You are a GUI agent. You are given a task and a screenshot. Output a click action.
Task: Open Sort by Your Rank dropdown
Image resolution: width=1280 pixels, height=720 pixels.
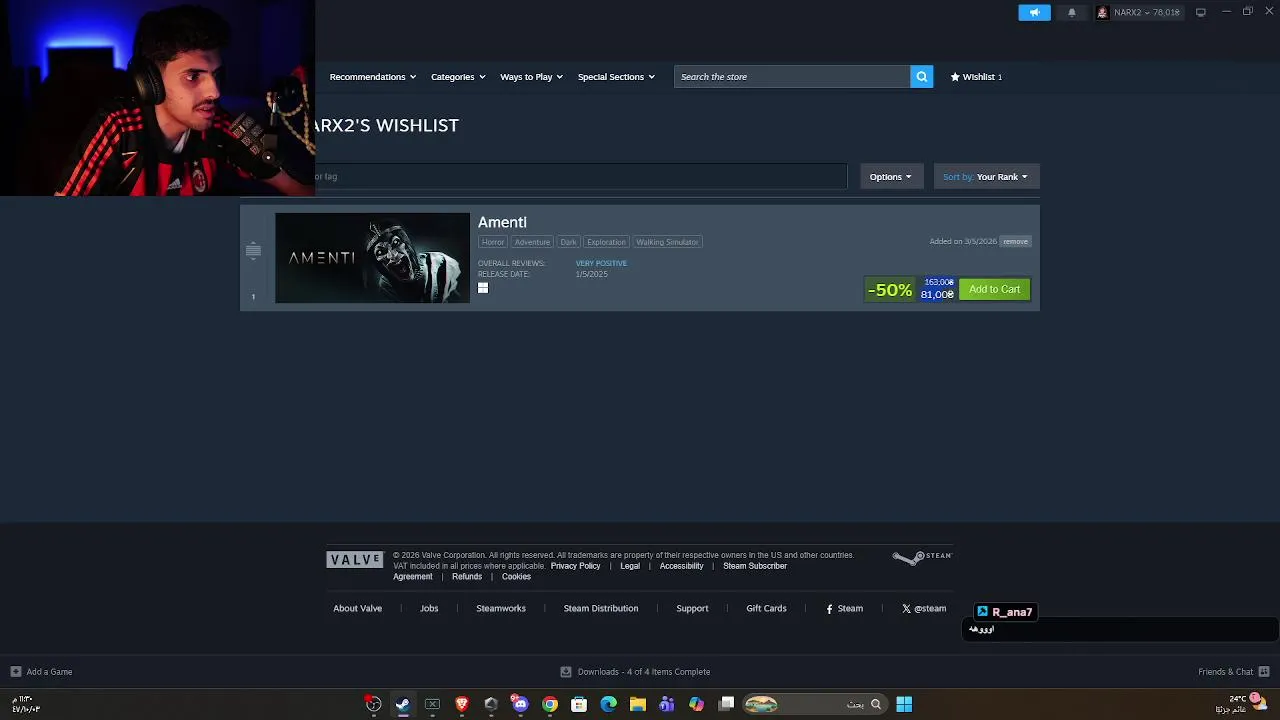(986, 177)
